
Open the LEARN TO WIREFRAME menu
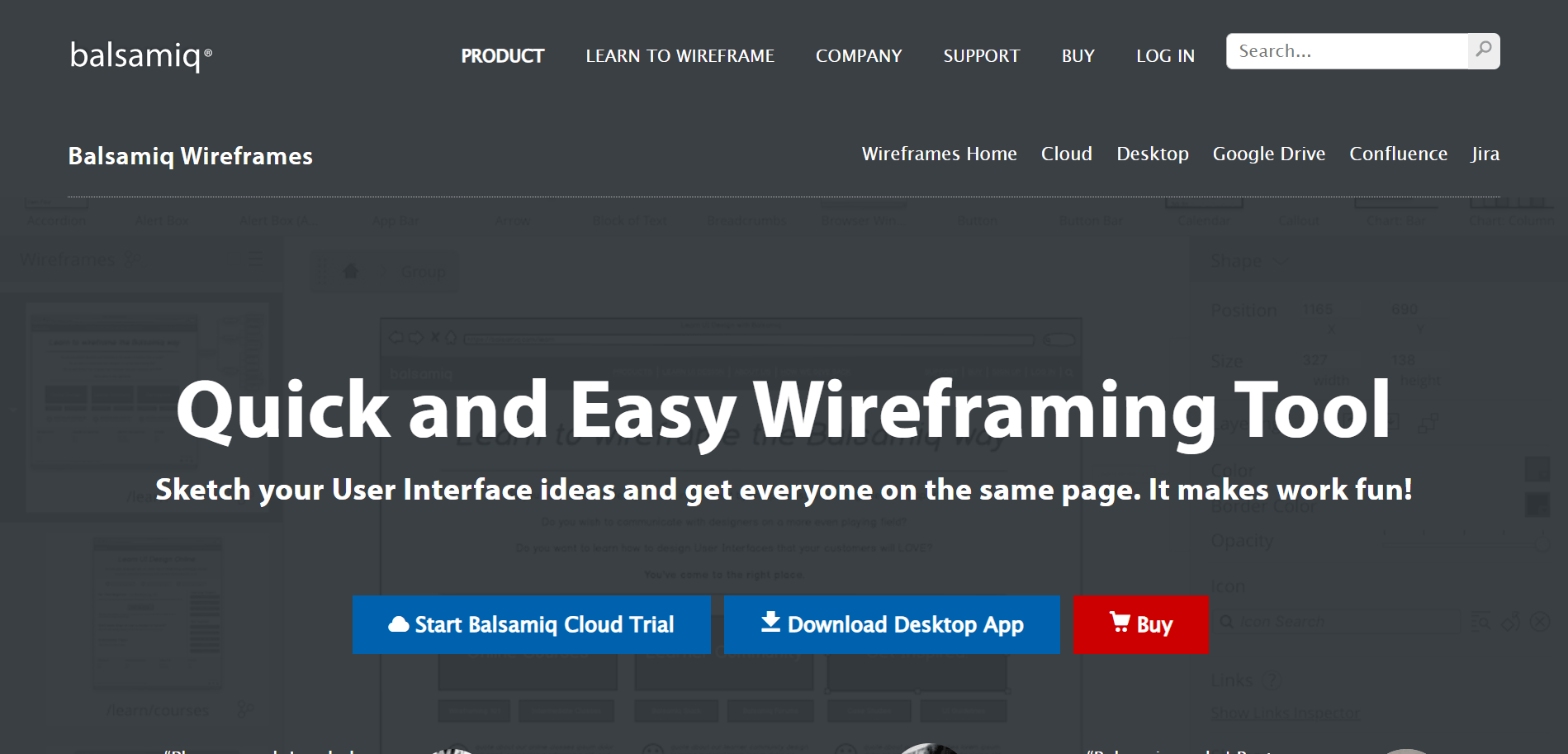[x=680, y=56]
